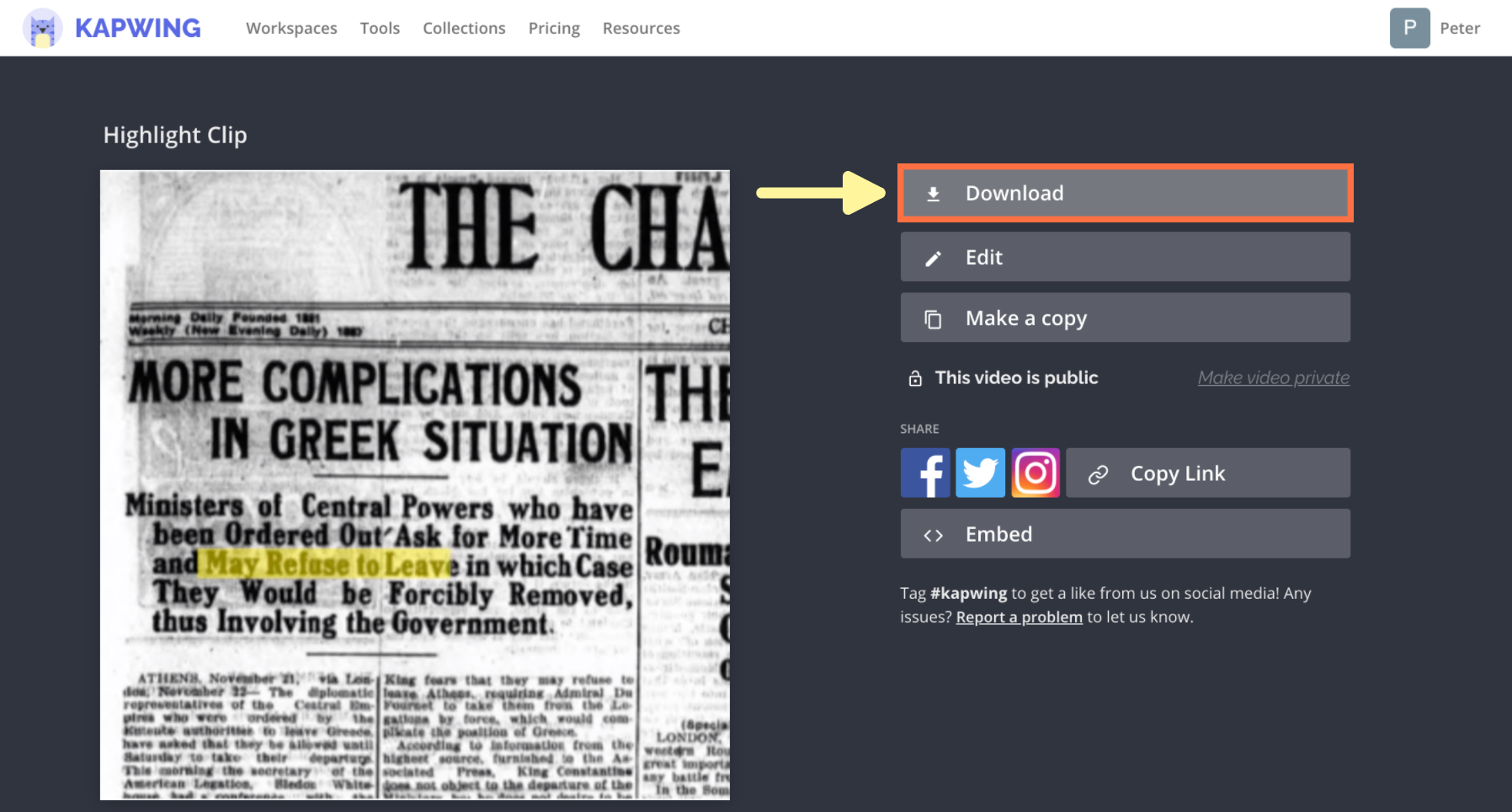
Task: Click the pencil Edit icon
Action: [933, 259]
